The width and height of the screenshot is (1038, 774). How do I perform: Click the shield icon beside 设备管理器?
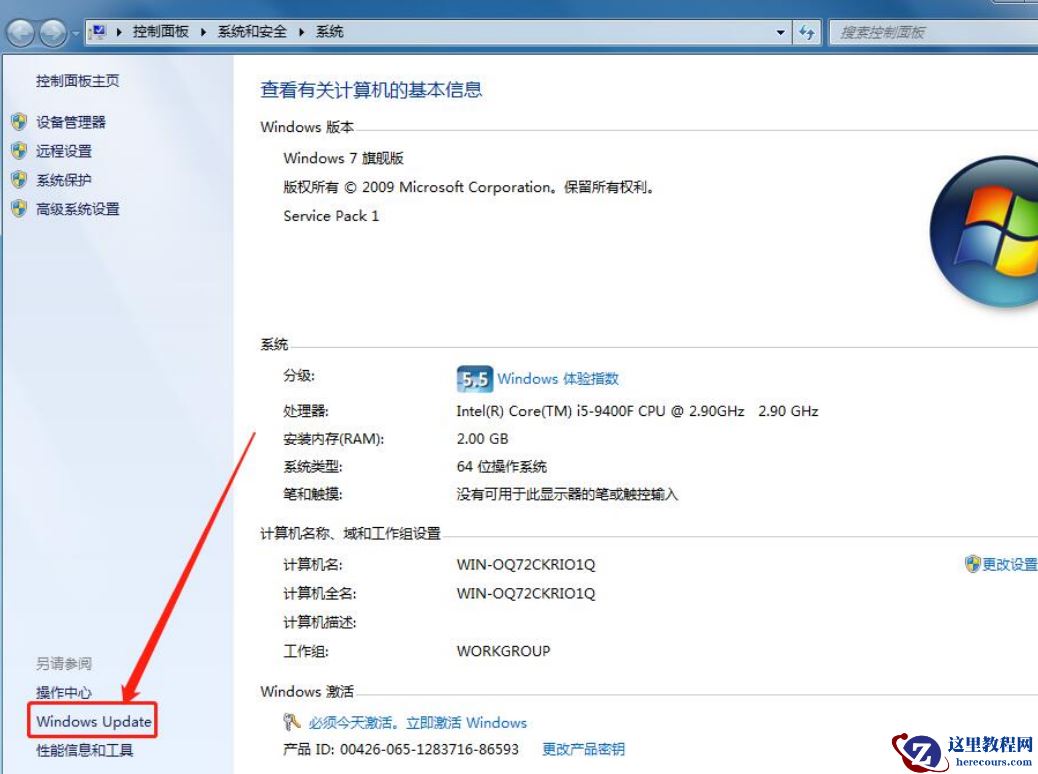pyautogui.click(x=20, y=121)
